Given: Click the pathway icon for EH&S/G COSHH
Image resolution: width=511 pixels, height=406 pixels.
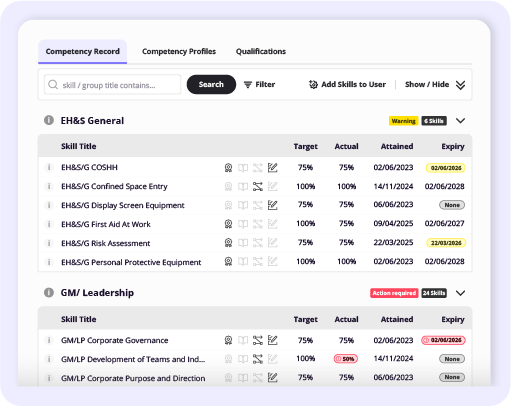Looking at the screenshot, I should tap(258, 168).
